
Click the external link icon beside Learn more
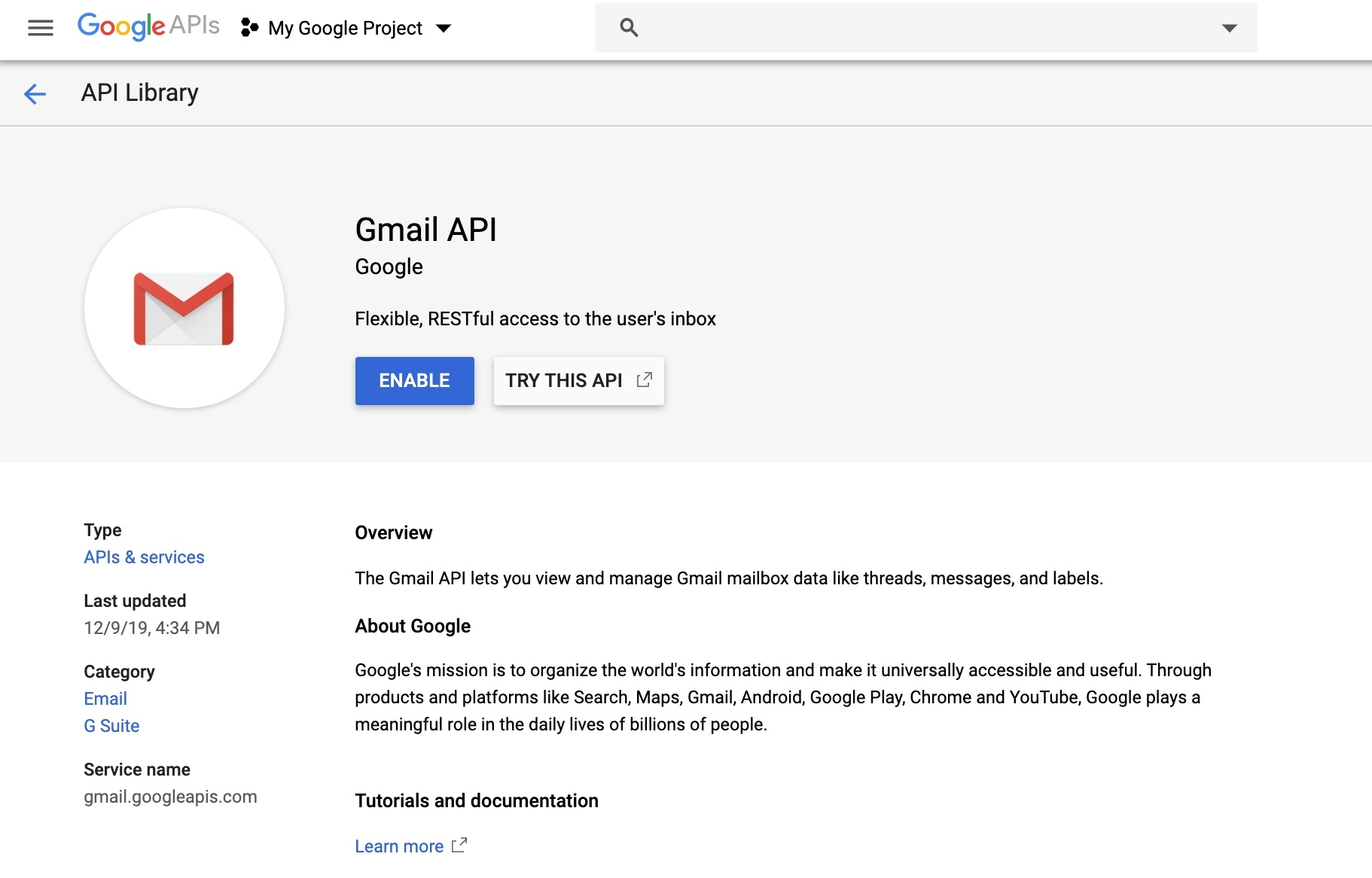click(x=459, y=845)
